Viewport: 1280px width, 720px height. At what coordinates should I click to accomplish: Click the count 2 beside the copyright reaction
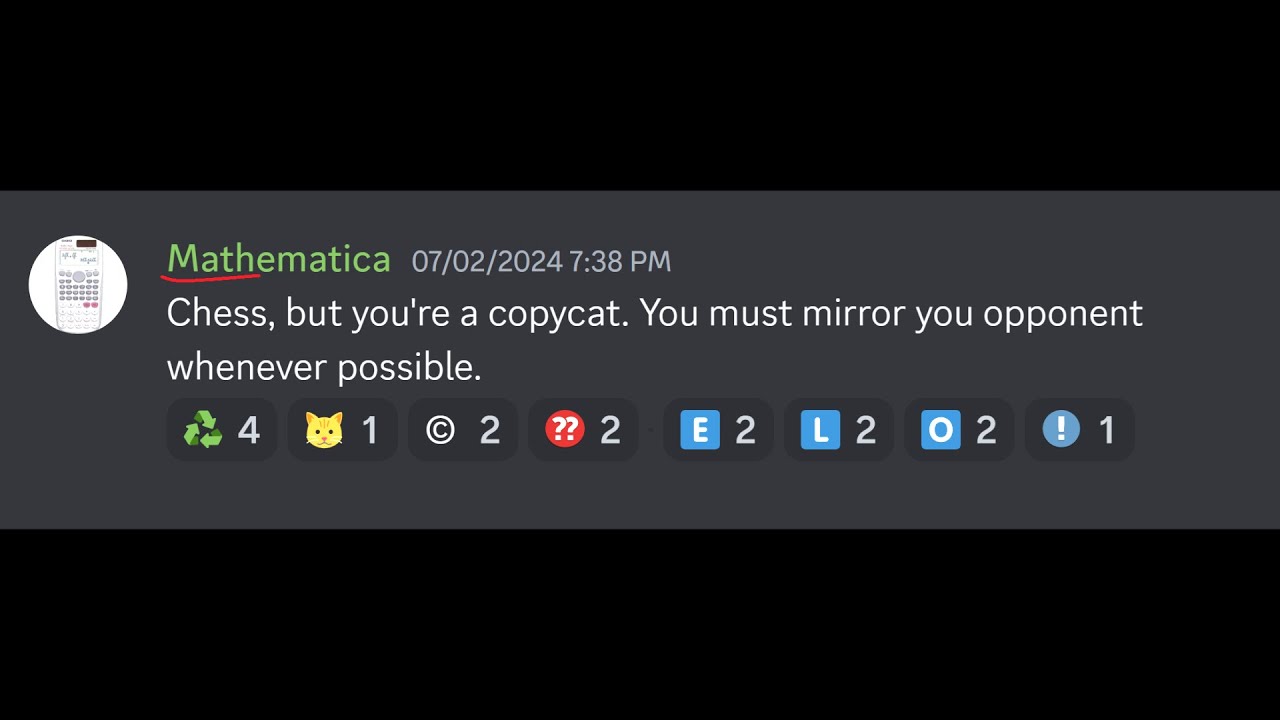pos(490,431)
